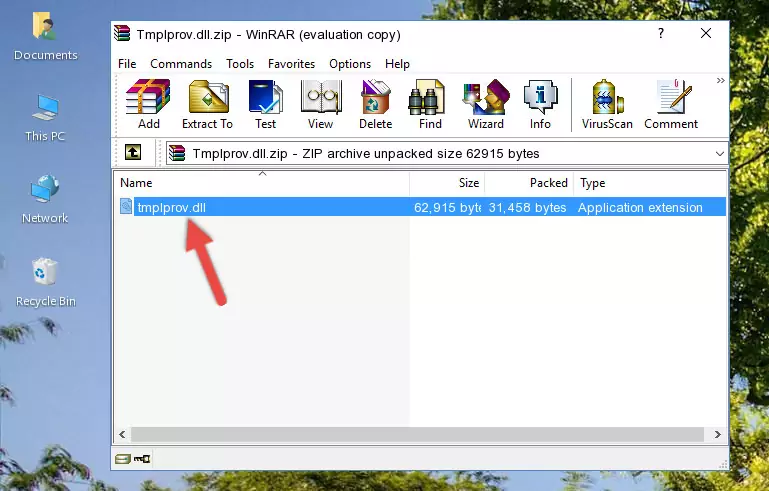This screenshot has width=769, height=491.
Task: Click the WinRAR title bar icon
Action: [x=122, y=33]
